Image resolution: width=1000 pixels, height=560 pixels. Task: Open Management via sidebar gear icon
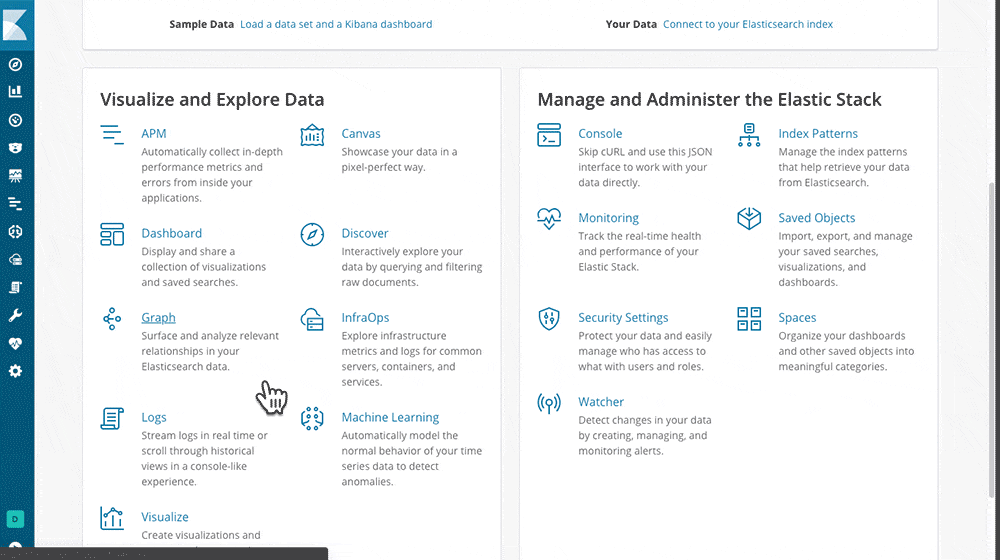(x=15, y=371)
